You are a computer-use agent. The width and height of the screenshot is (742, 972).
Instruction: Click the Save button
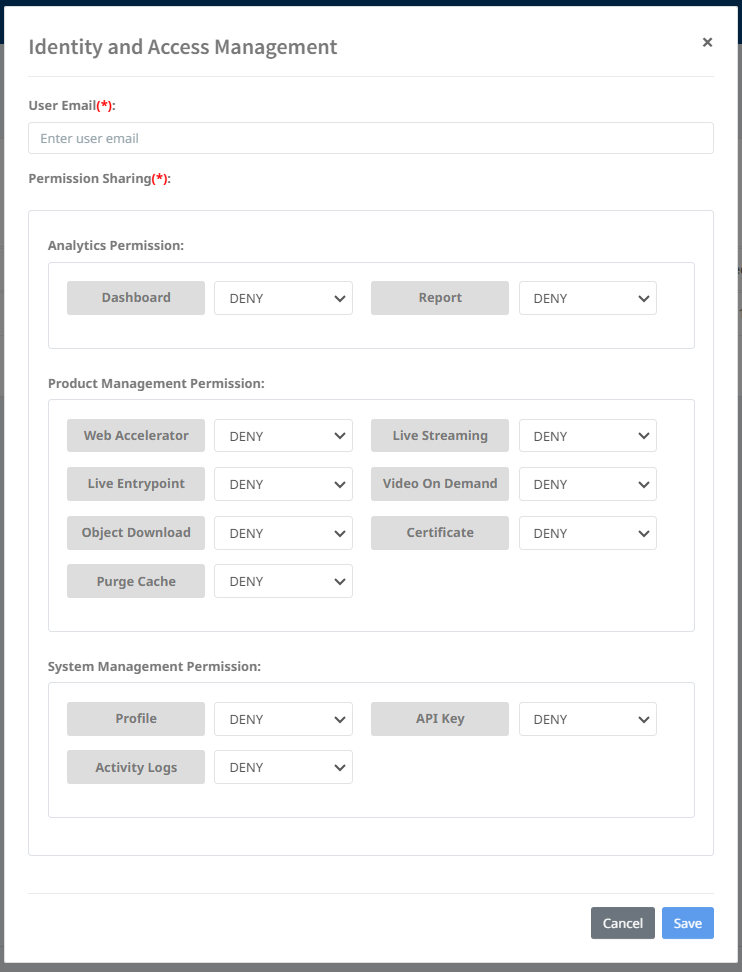pos(687,923)
